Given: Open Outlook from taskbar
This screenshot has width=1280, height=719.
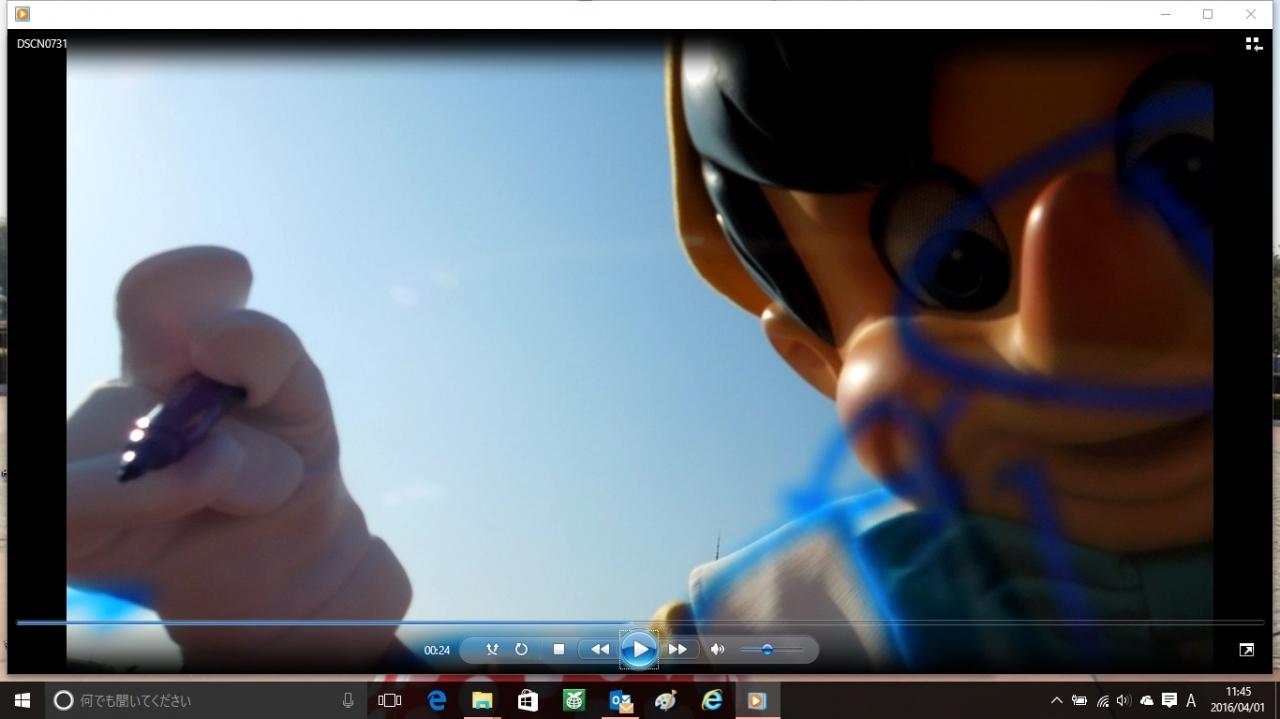Looking at the screenshot, I should tap(620, 700).
